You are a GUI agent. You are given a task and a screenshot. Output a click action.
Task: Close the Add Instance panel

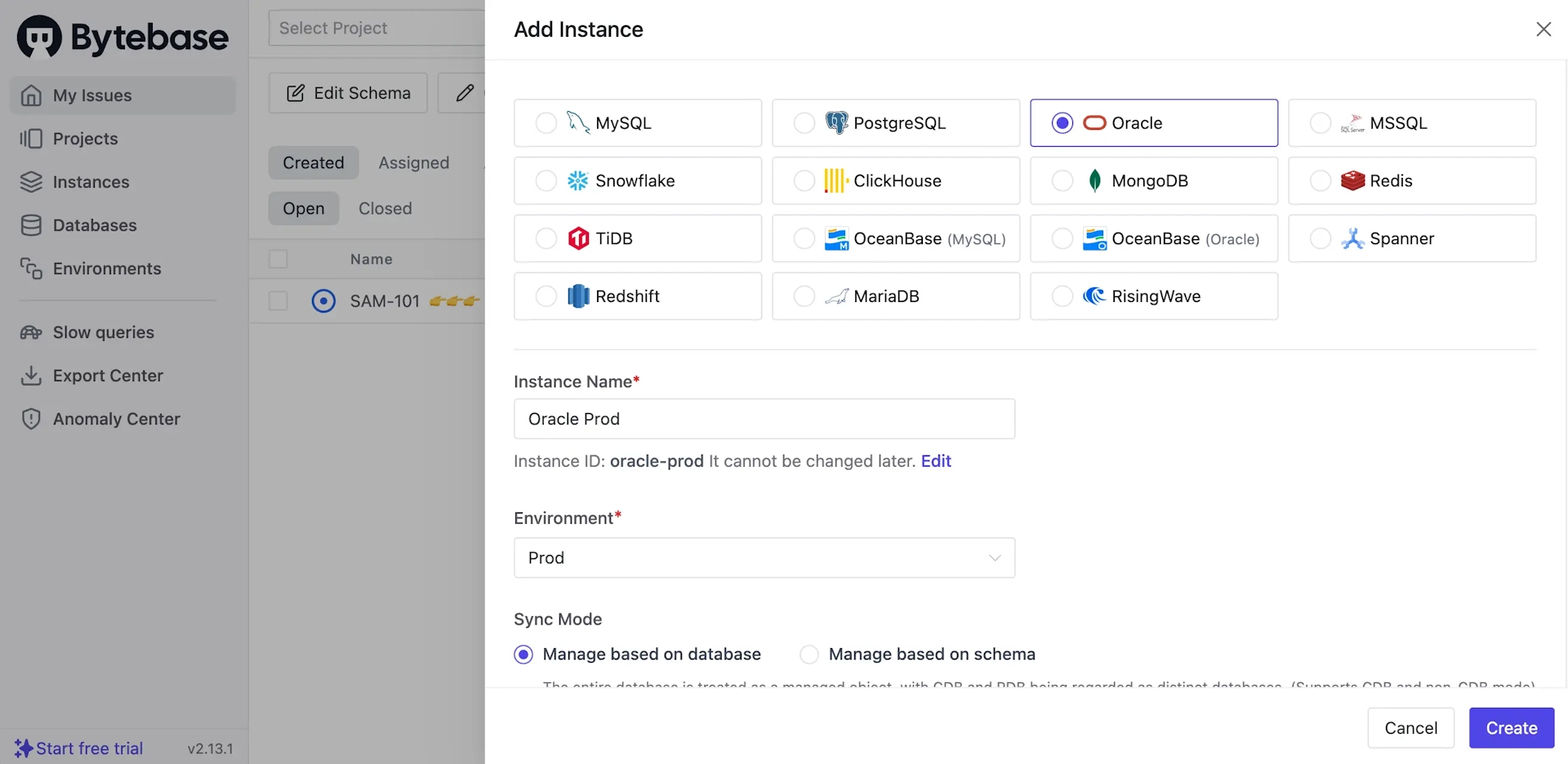[1543, 29]
